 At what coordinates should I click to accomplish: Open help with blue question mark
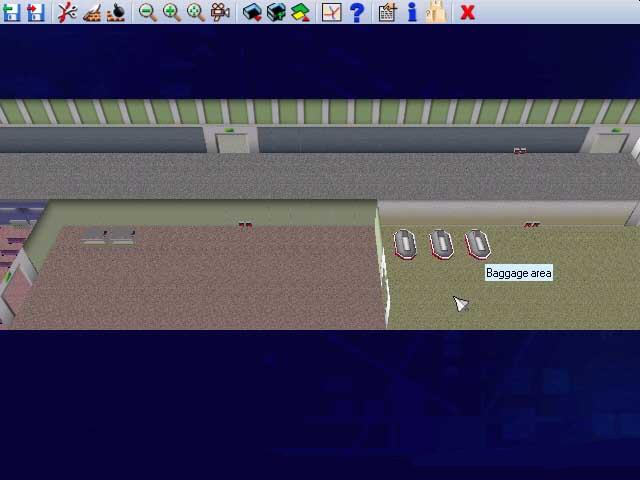point(356,12)
